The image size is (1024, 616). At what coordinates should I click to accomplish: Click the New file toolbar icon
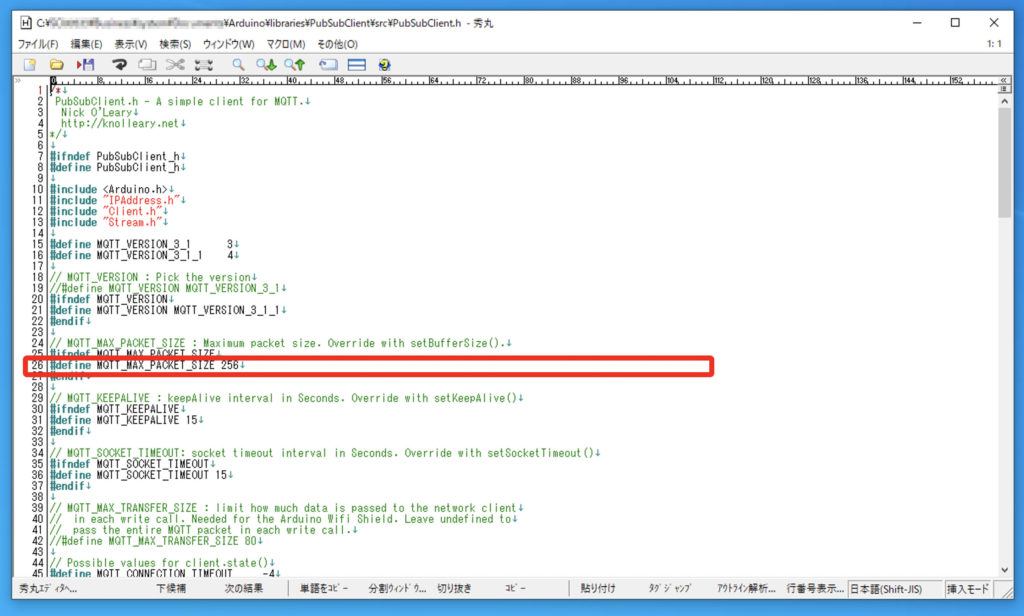30,65
